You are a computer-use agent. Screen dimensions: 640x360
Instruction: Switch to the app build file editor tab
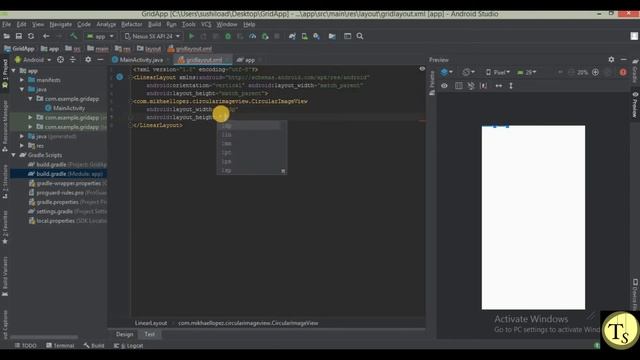click(x=249, y=60)
